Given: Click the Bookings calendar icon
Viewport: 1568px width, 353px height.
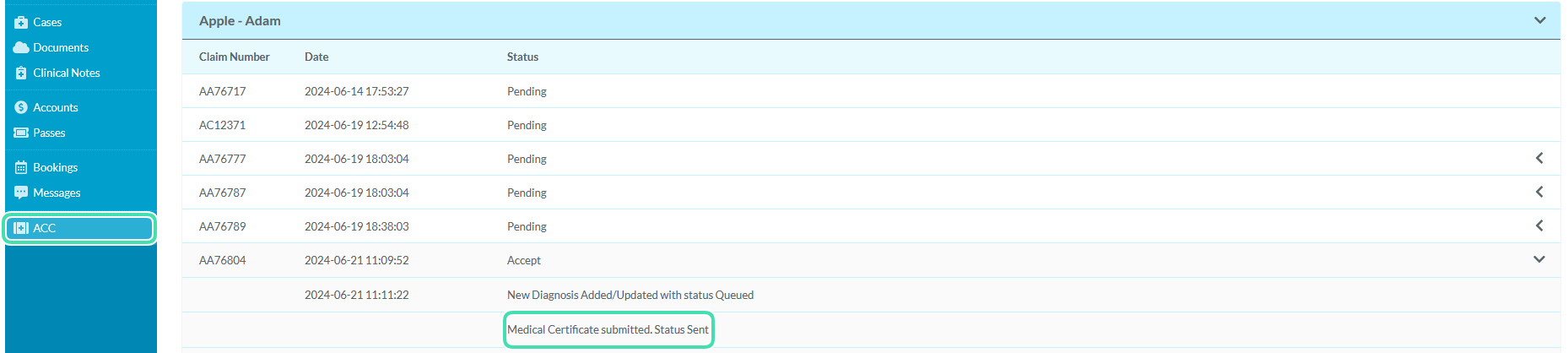Looking at the screenshot, I should [21, 168].
